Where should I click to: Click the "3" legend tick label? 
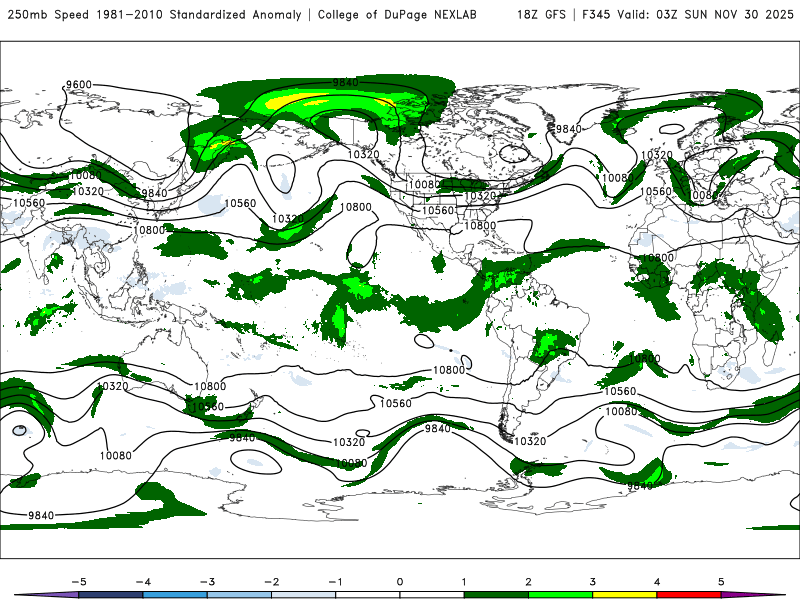592,582
